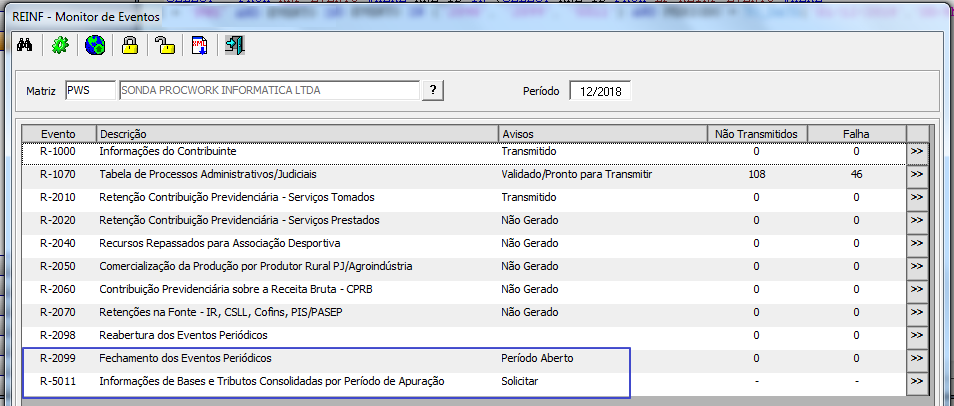Click Transmitido status of R-2010 row
Screen dimensions: 954x406
[529, 197]
